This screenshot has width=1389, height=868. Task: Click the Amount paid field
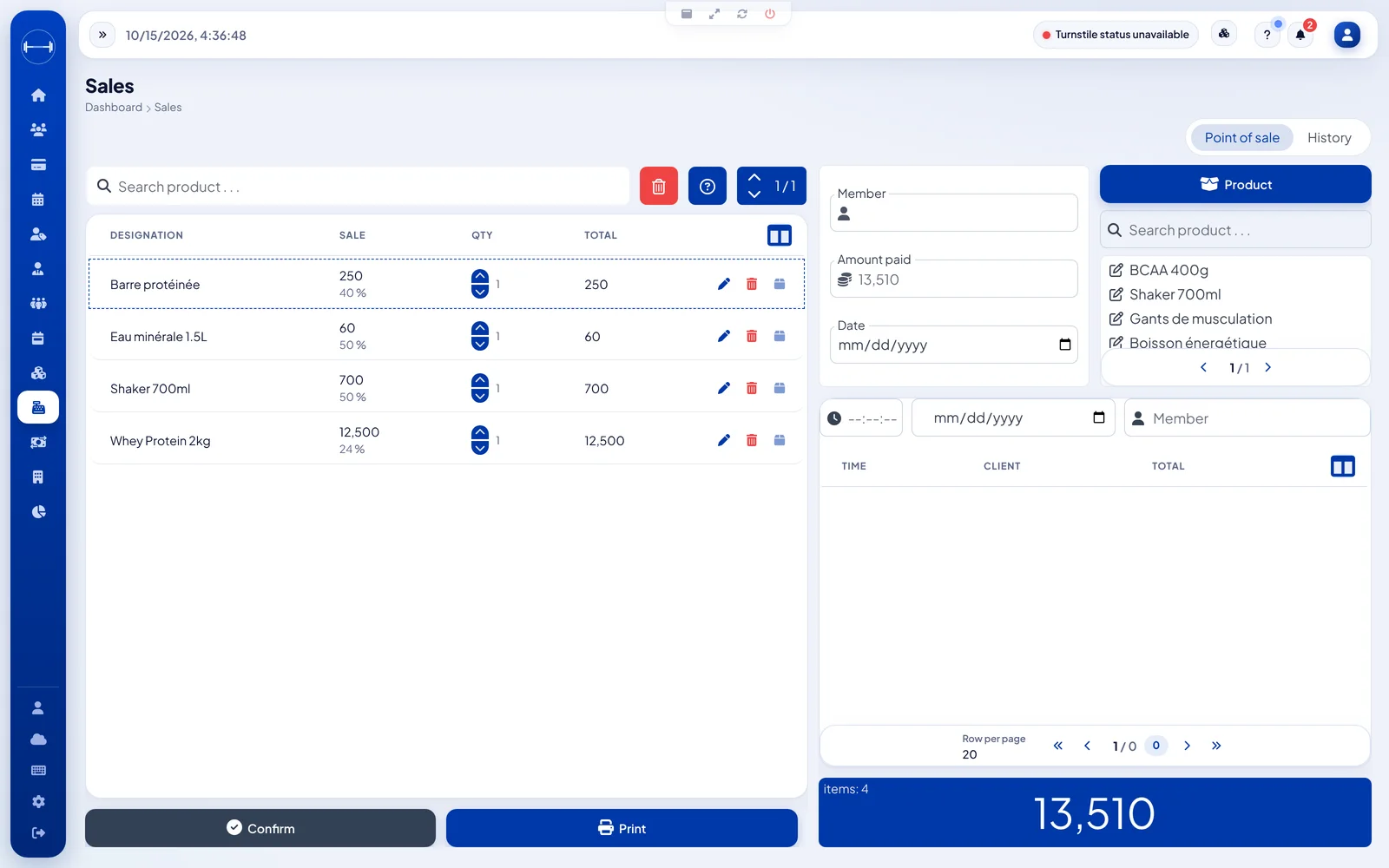point(953,279)
